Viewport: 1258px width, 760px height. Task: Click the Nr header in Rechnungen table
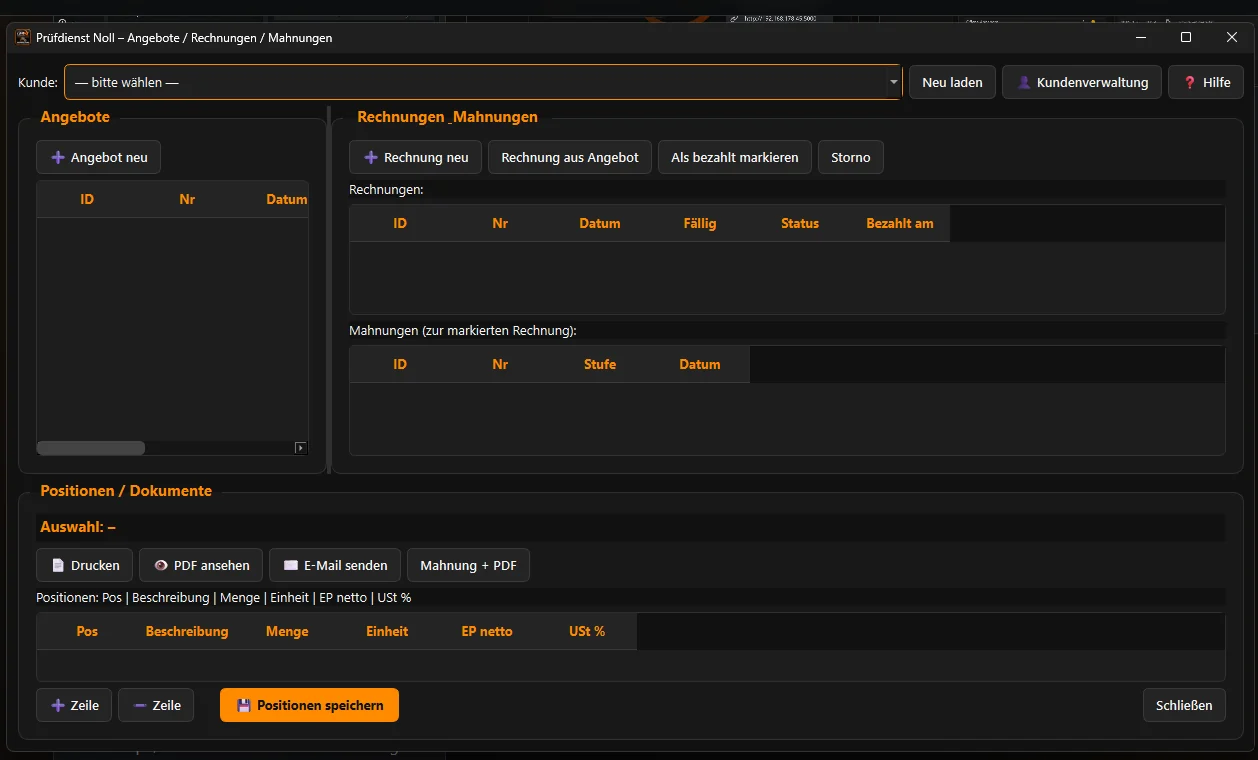[500, 223]
